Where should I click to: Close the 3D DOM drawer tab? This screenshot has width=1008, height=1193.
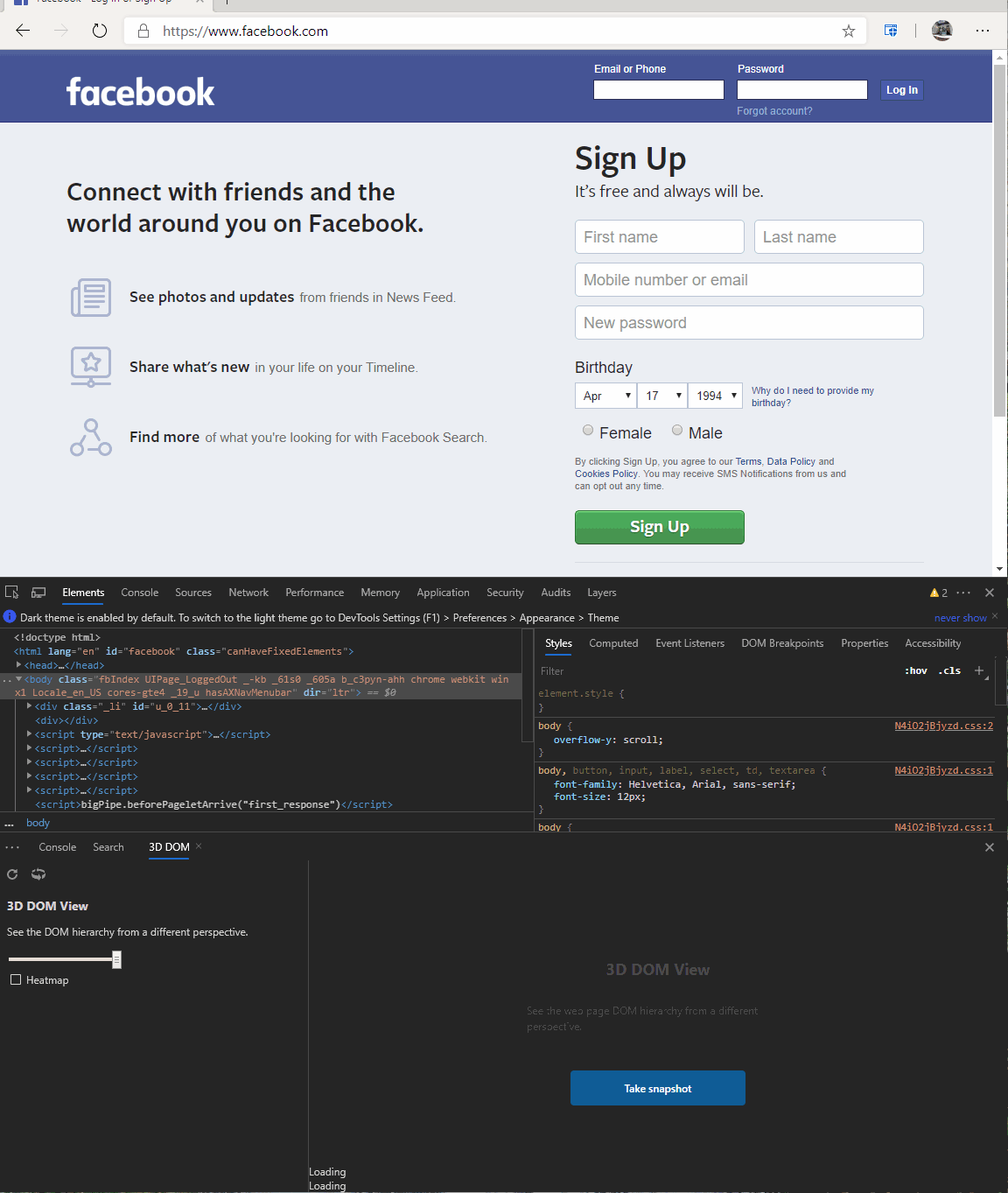point(199,846)
